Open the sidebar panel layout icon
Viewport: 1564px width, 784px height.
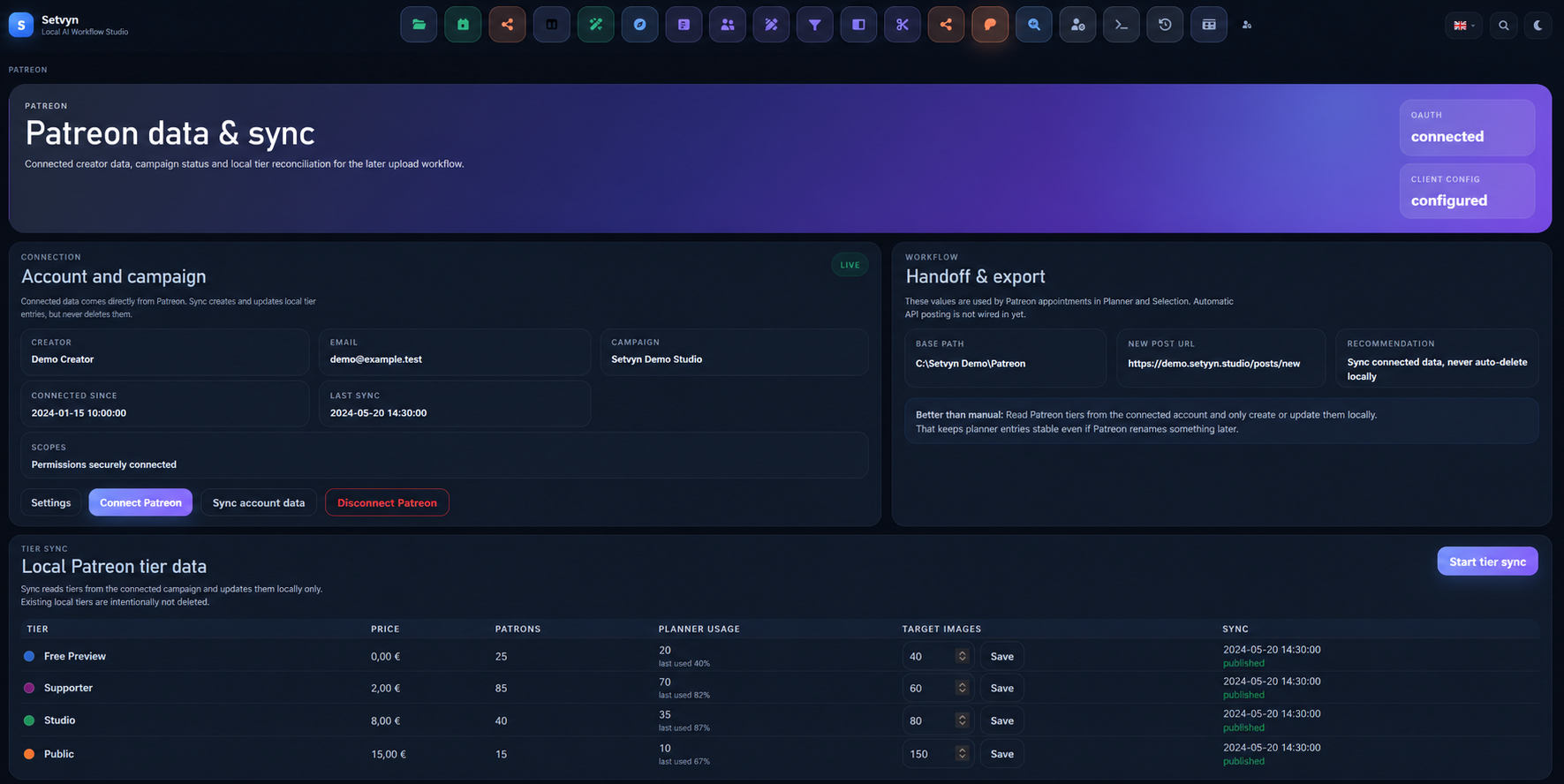coord(858,25)
